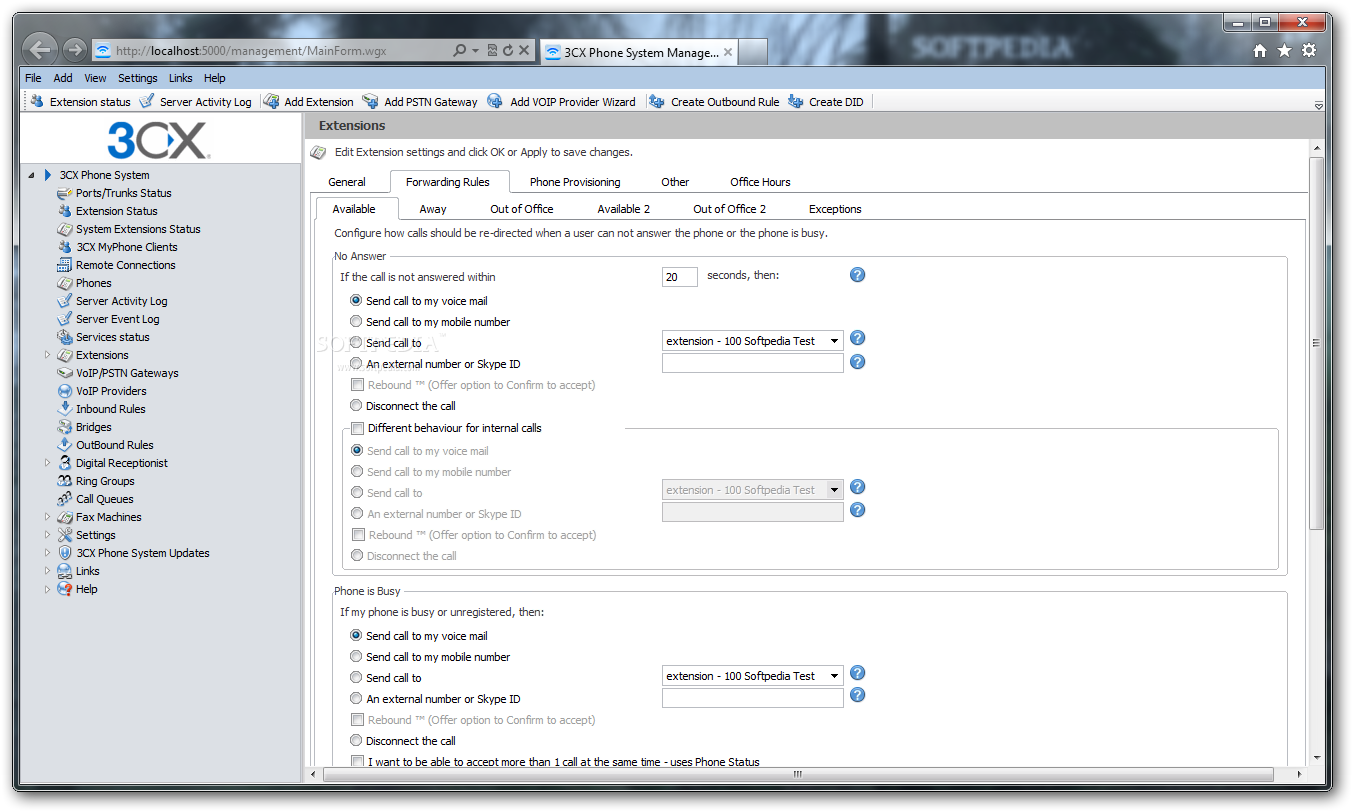The width and height of the screenshot is (1353, 812).
Task: Open the Exceptions sub-tab
Action: [x=835, y=209]
